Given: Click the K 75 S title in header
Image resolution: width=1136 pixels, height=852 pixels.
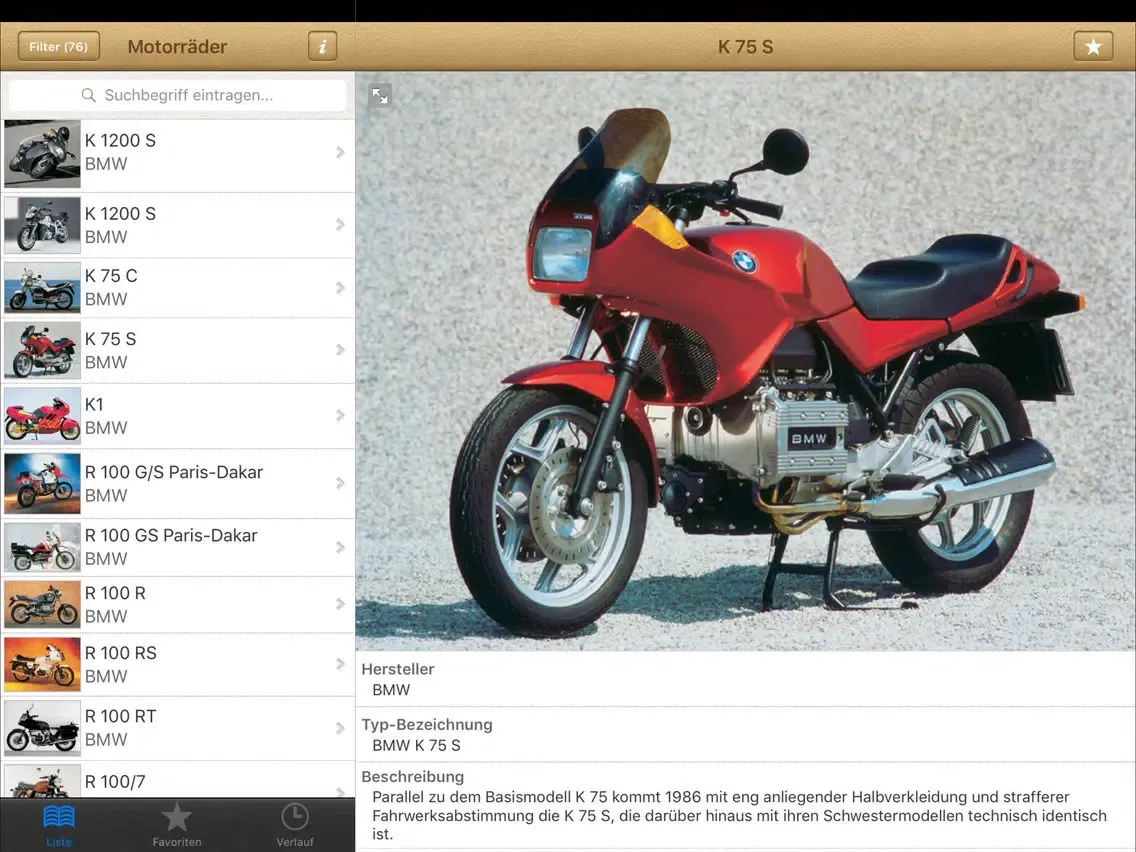Looking at the screenshot, I should (746, 46).
